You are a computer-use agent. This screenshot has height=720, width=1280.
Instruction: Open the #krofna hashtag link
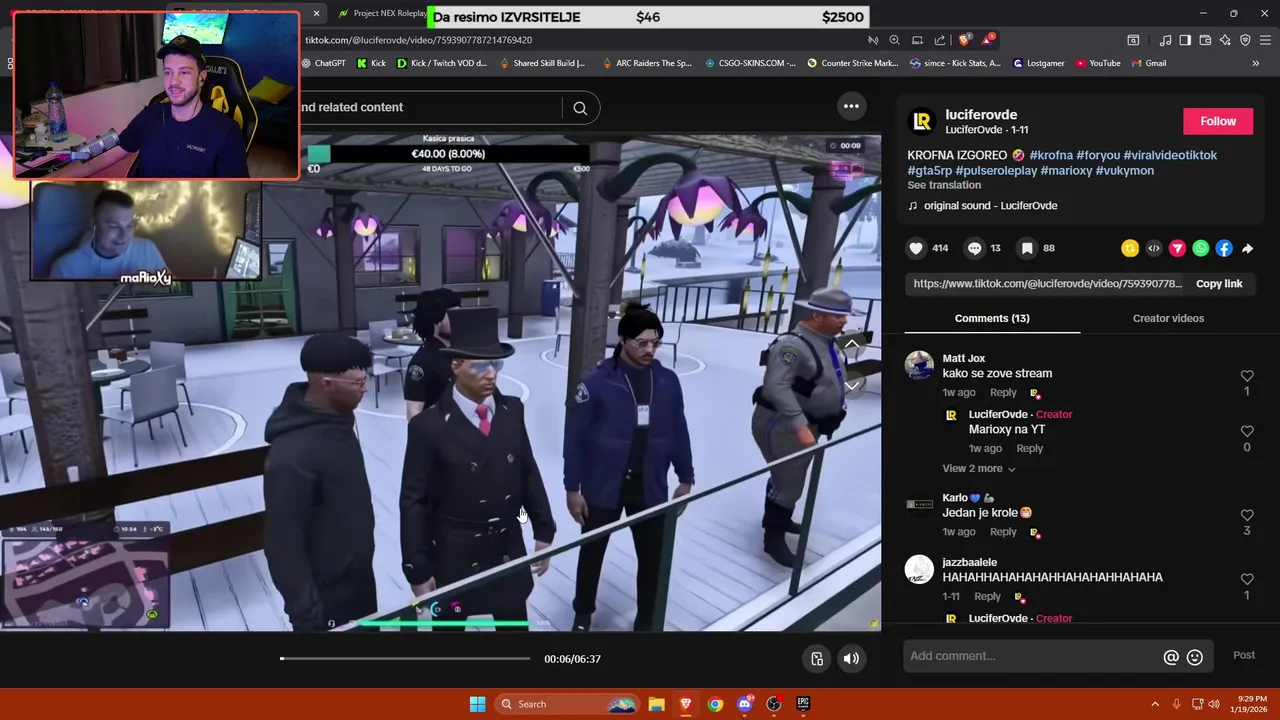[x=1051, y=155]
